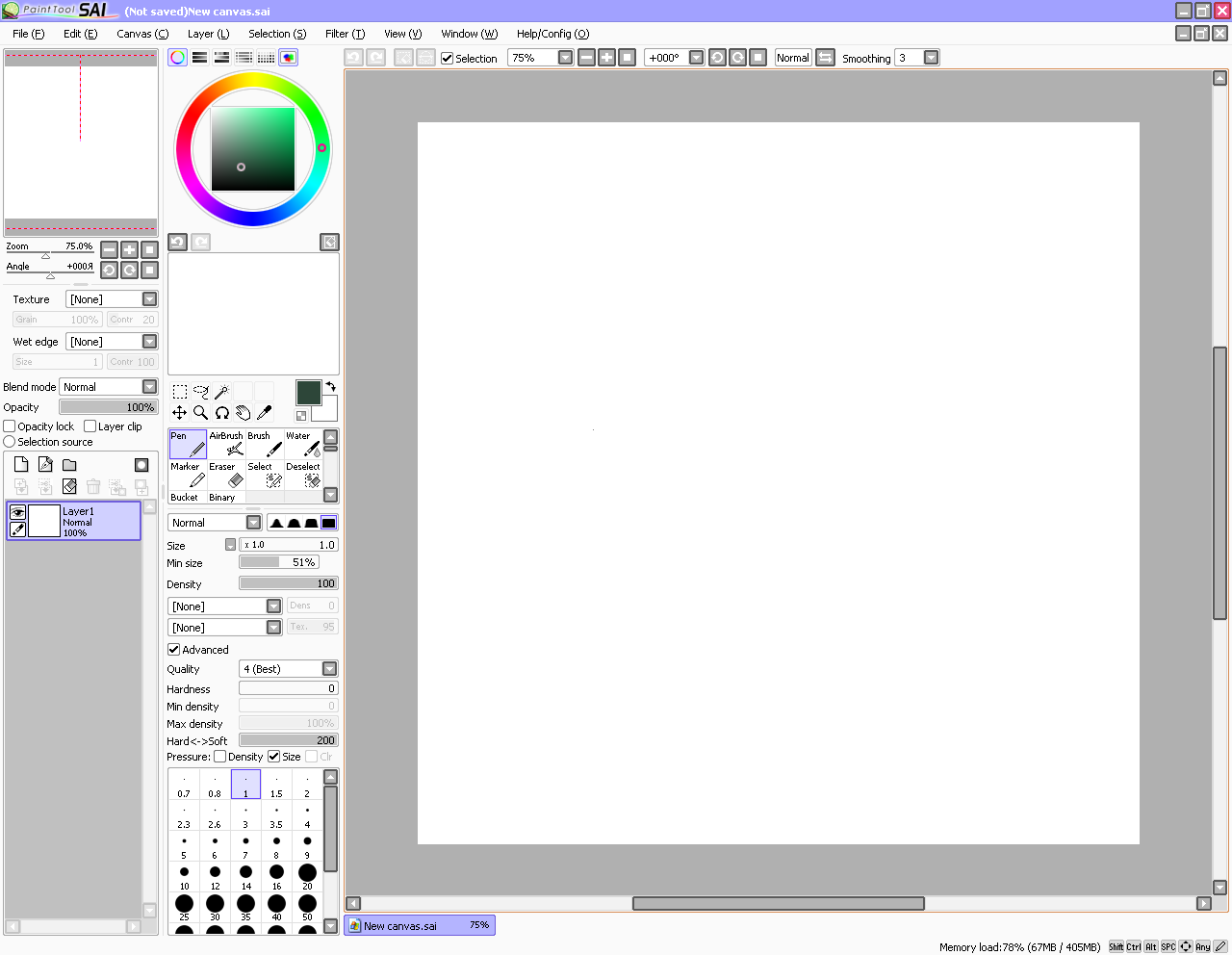Viewport: 1232px width, 955px height.
Task: Choose the Lasso selection tool
Action: [200, 392]
